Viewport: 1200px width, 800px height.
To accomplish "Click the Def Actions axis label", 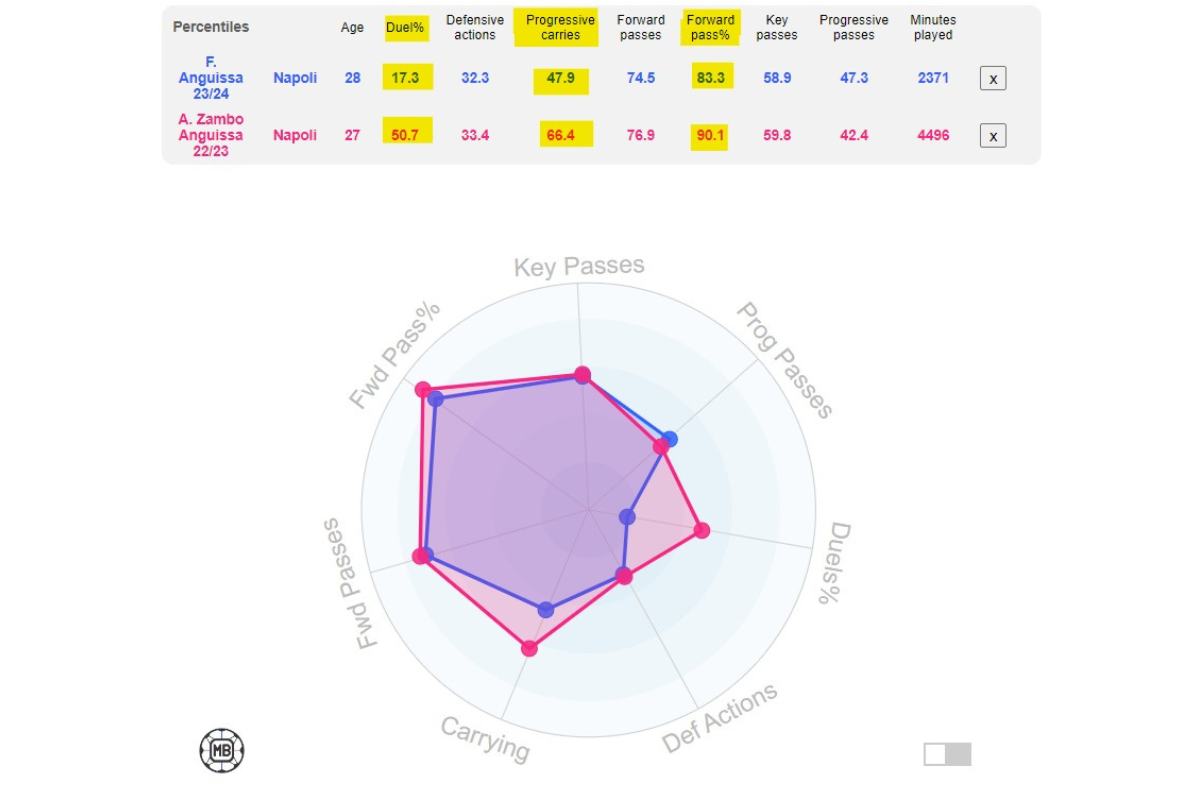I will coord(720,718).
